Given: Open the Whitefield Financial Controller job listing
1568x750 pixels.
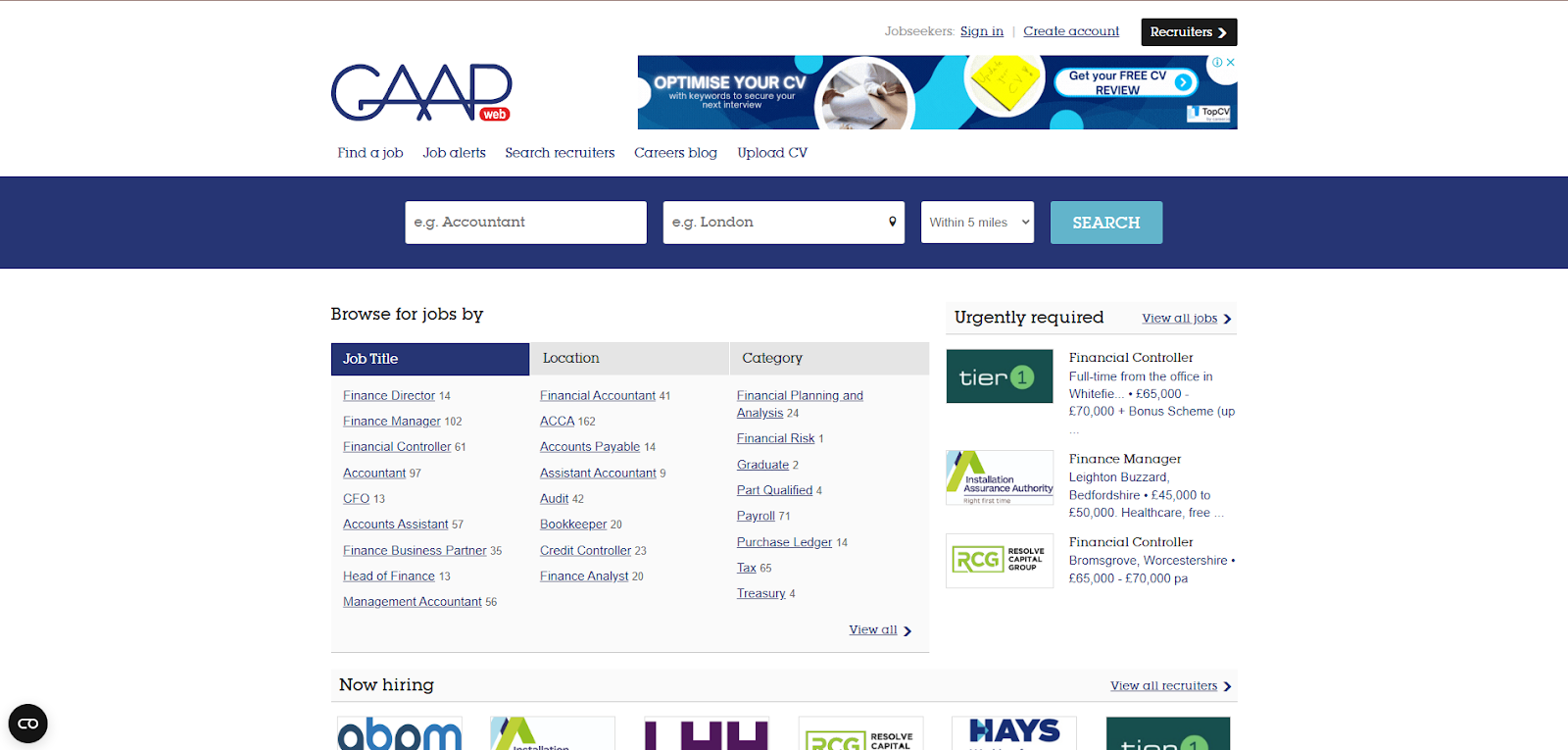Looking at the screenshot, I should pos(1131,358).
